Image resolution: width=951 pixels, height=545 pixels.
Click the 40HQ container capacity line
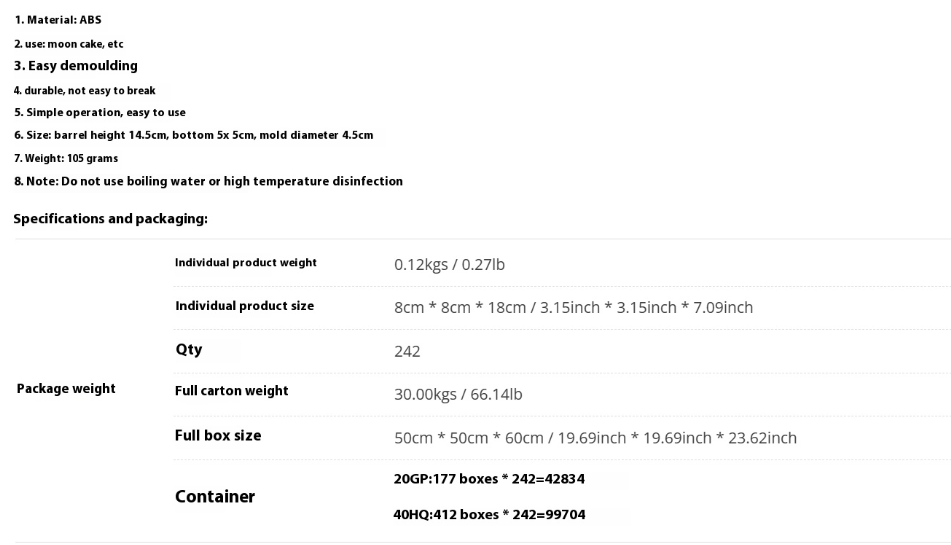coord(489,515)
